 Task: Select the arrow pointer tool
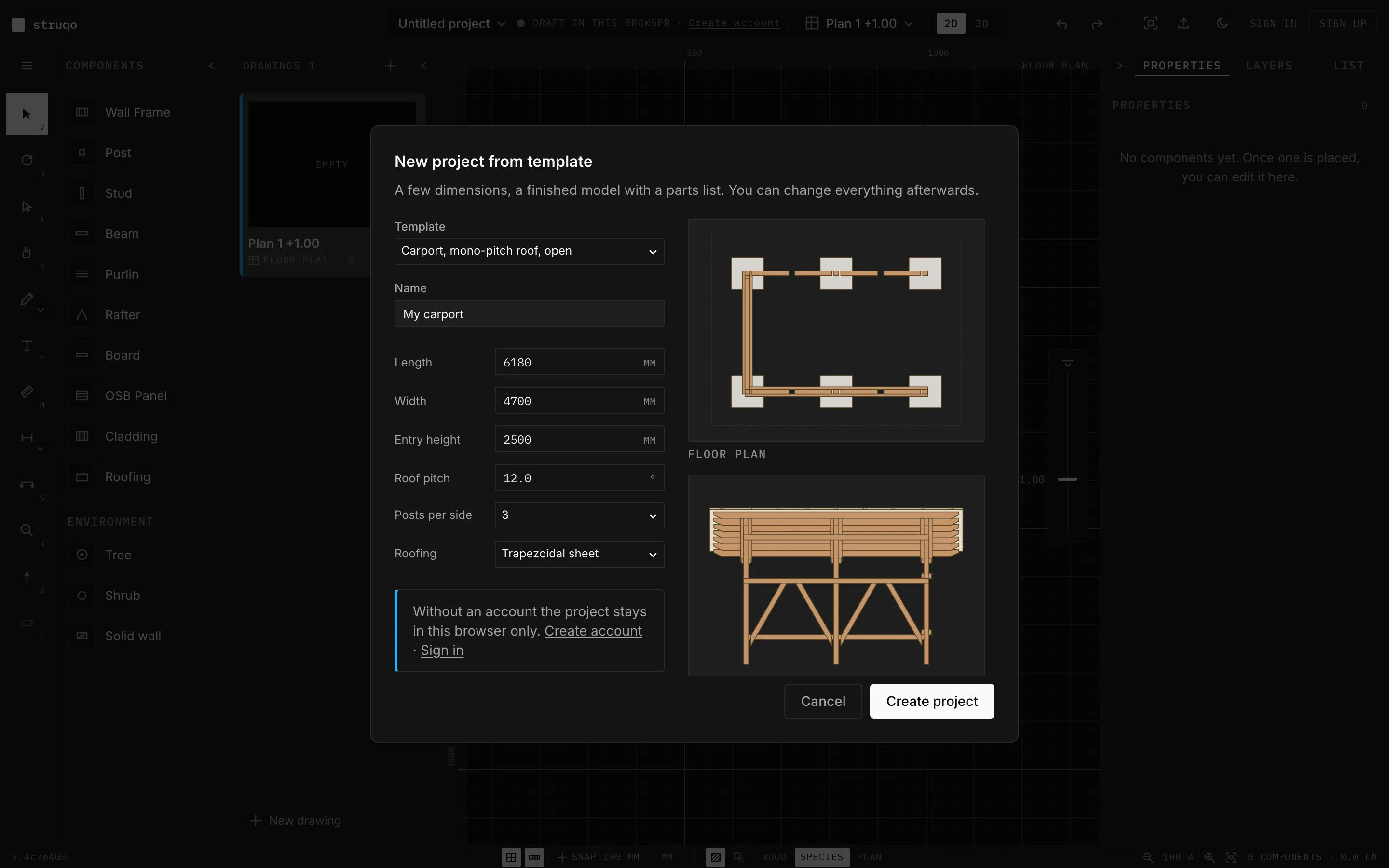coord(27,114)
